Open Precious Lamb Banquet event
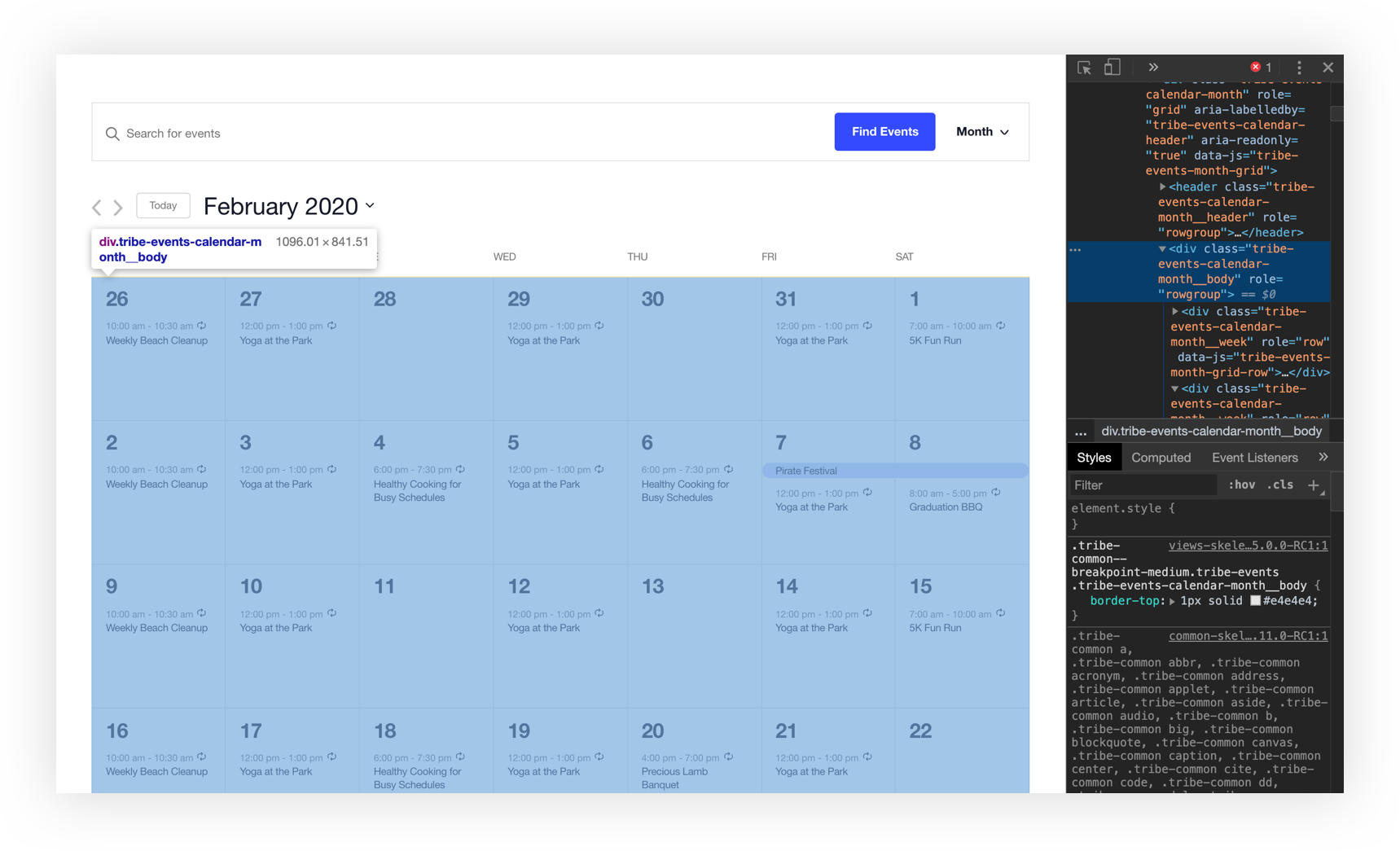The height and width of the screenshot is (851, 1400). tap(674, 779)
